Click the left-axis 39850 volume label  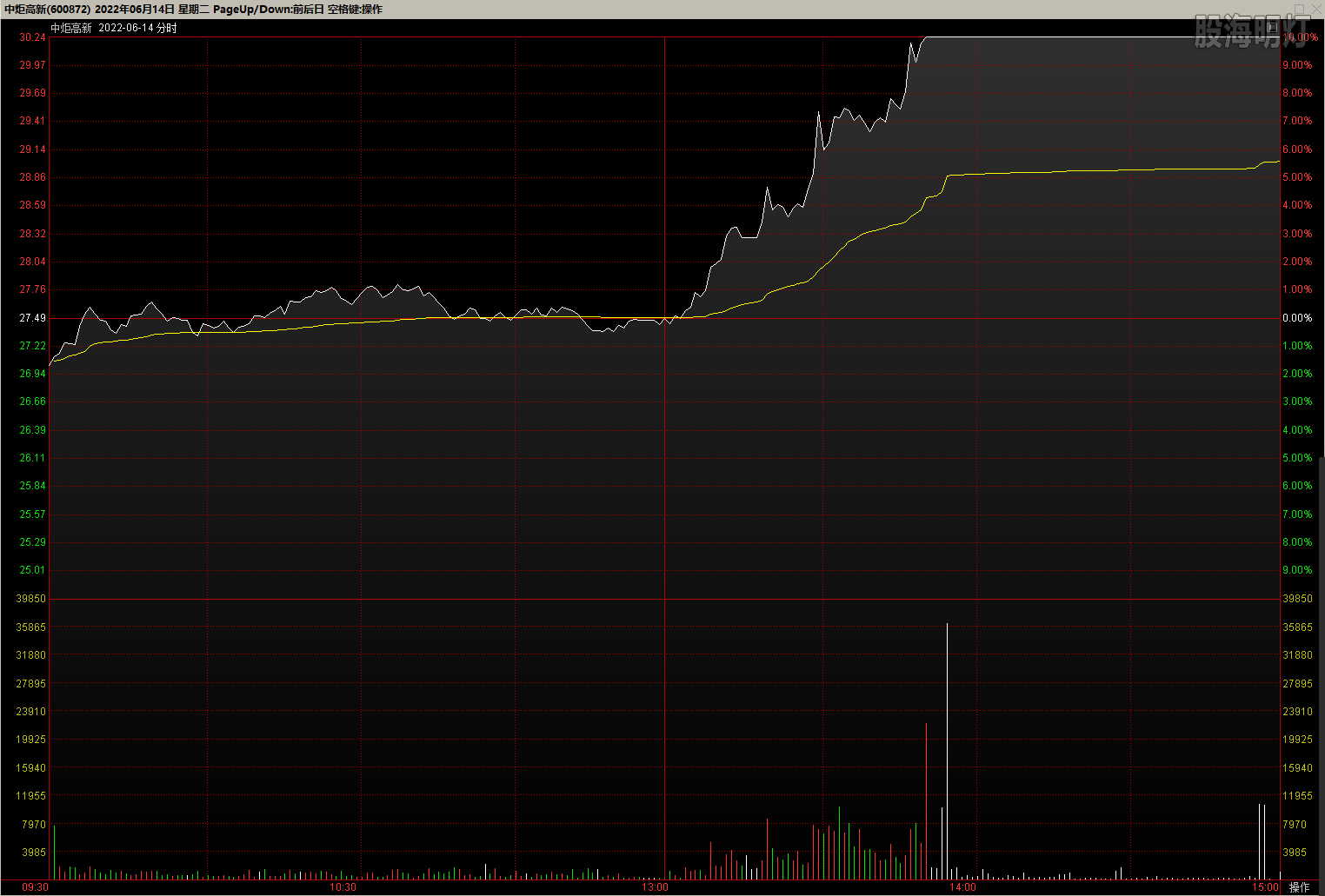tap(31, 599)
